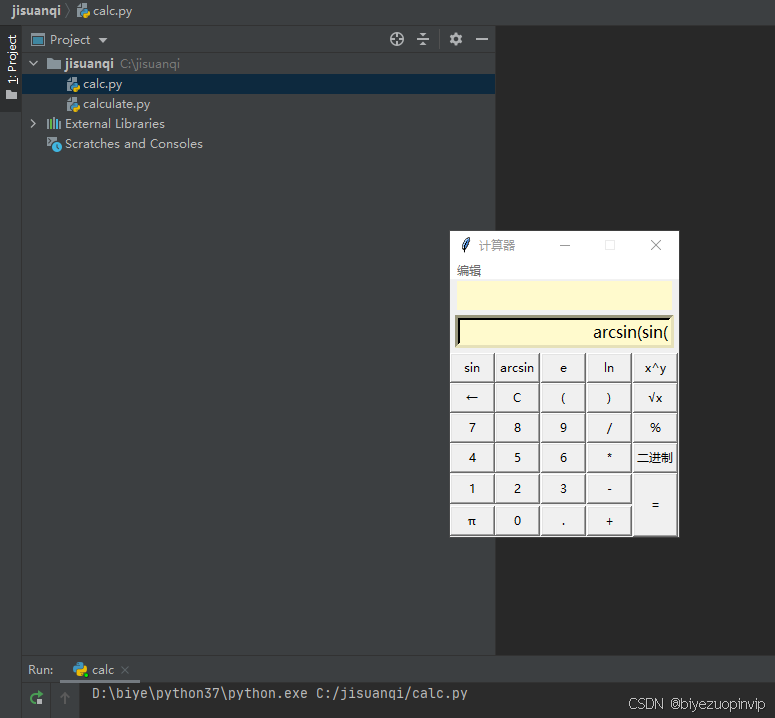Click the 7 digit button
Screen dimensions: 775x718
click(472, 427)
